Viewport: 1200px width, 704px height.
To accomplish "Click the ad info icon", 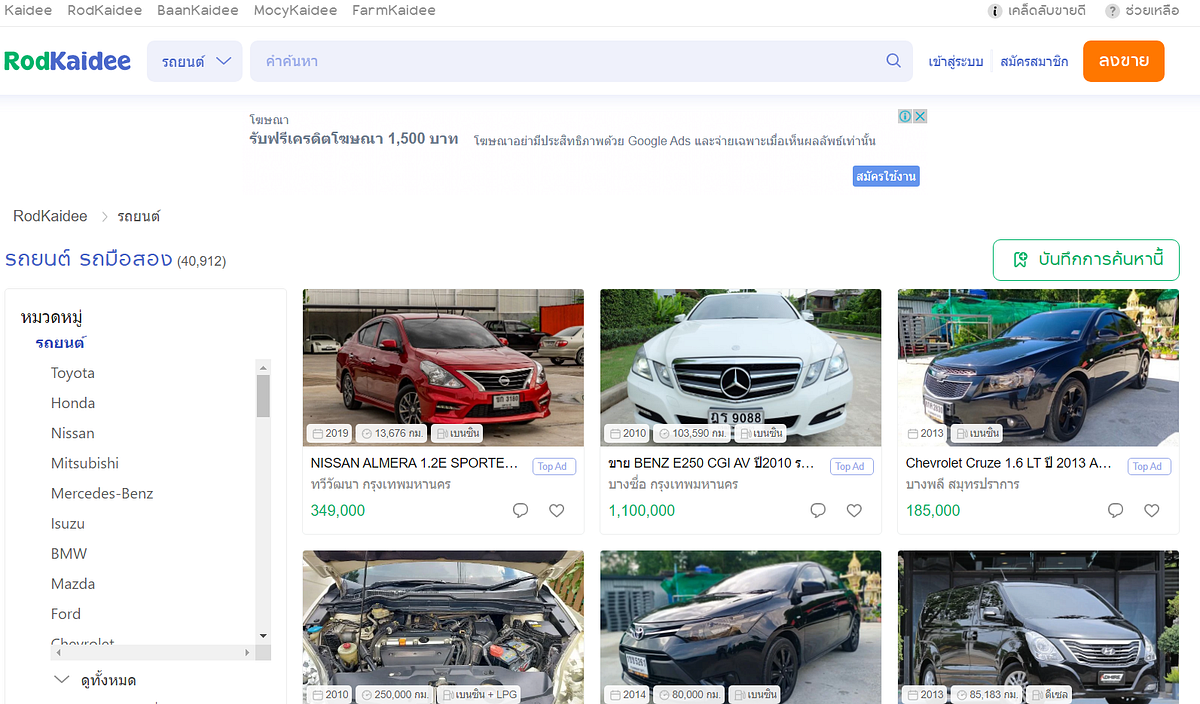I will click(x=905, y=116).
